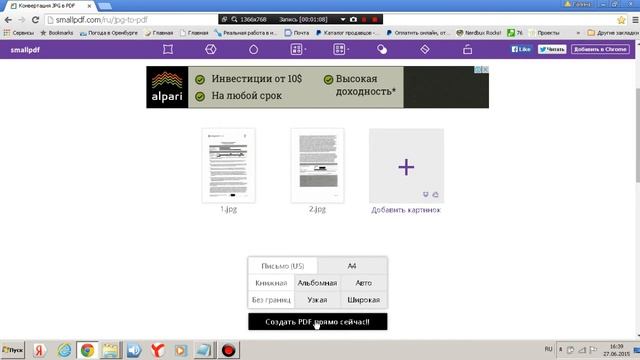
Task: Open the Сервисы bookmark
Action: click(19, 33)
